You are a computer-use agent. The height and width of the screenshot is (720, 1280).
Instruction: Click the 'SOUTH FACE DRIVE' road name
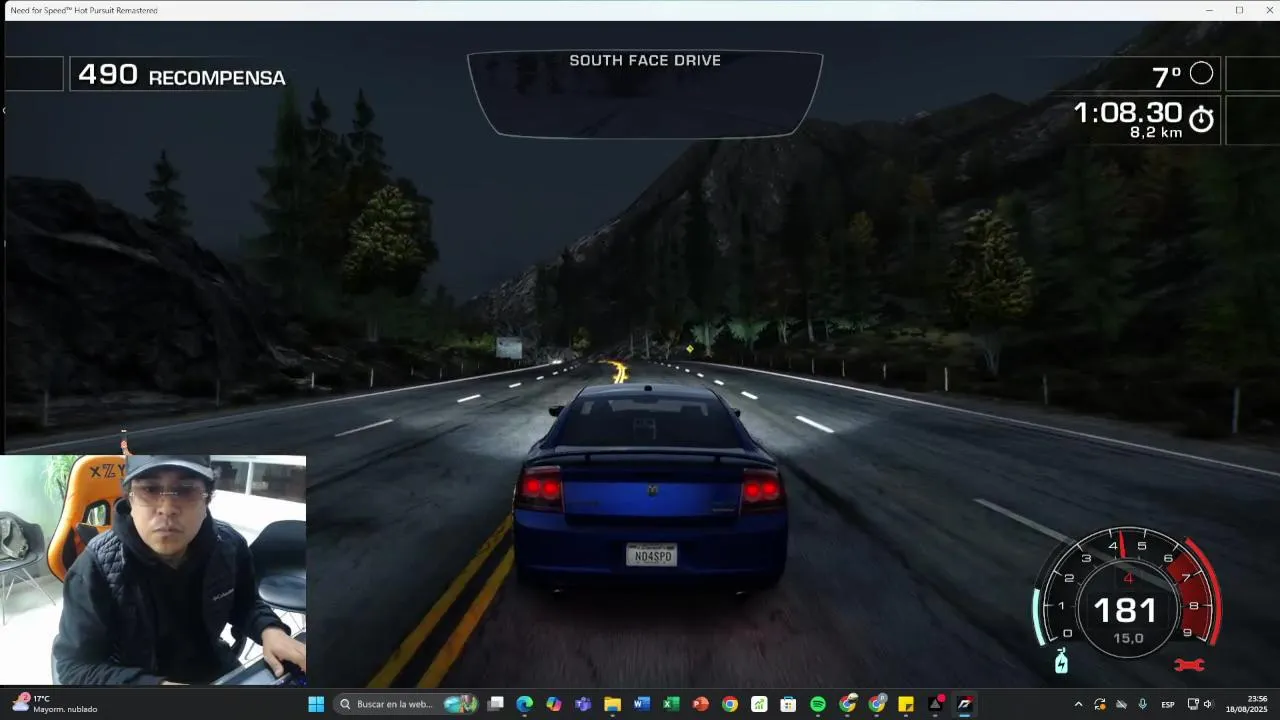click(645, 60)
